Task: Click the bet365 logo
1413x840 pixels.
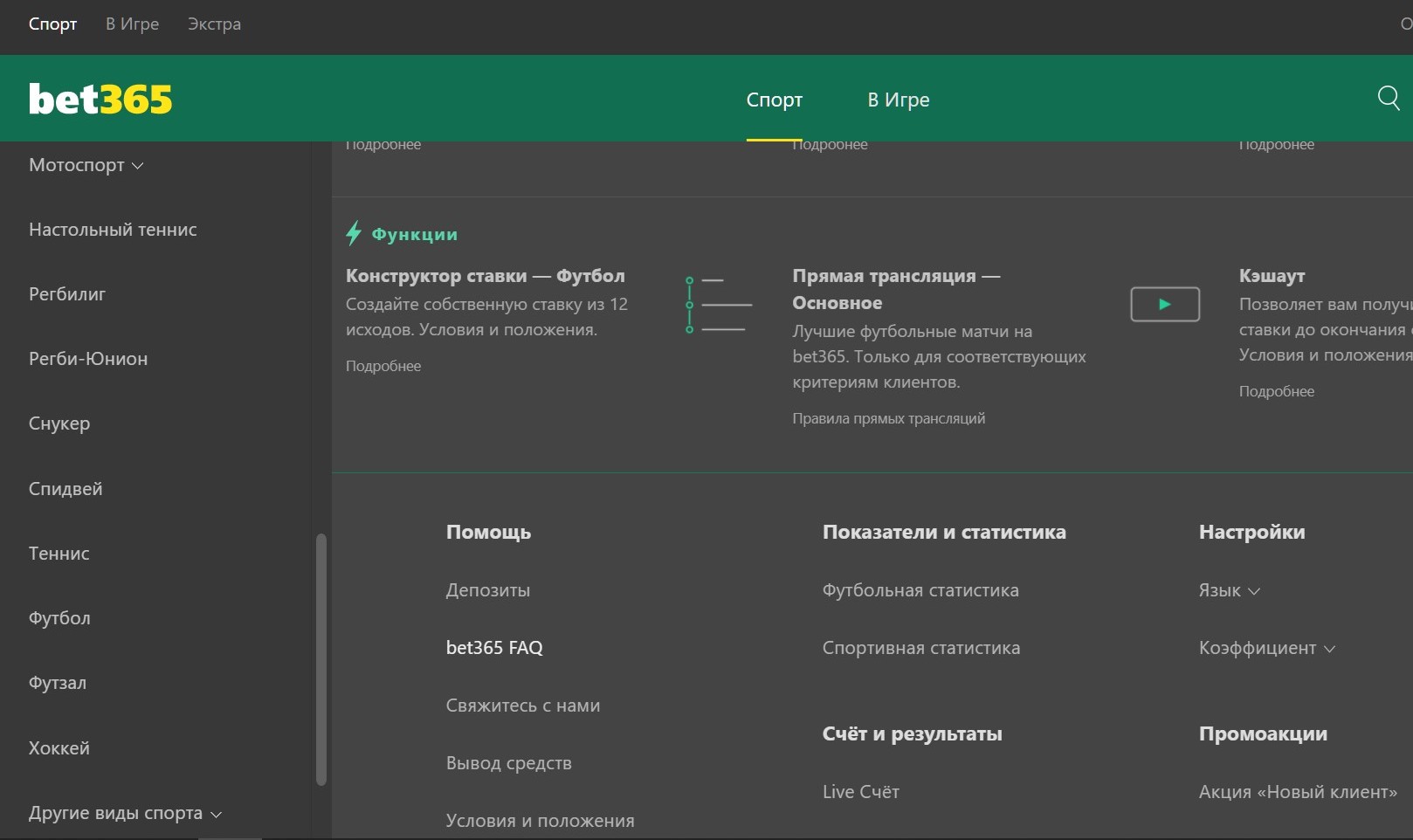Action: (100, 99)
